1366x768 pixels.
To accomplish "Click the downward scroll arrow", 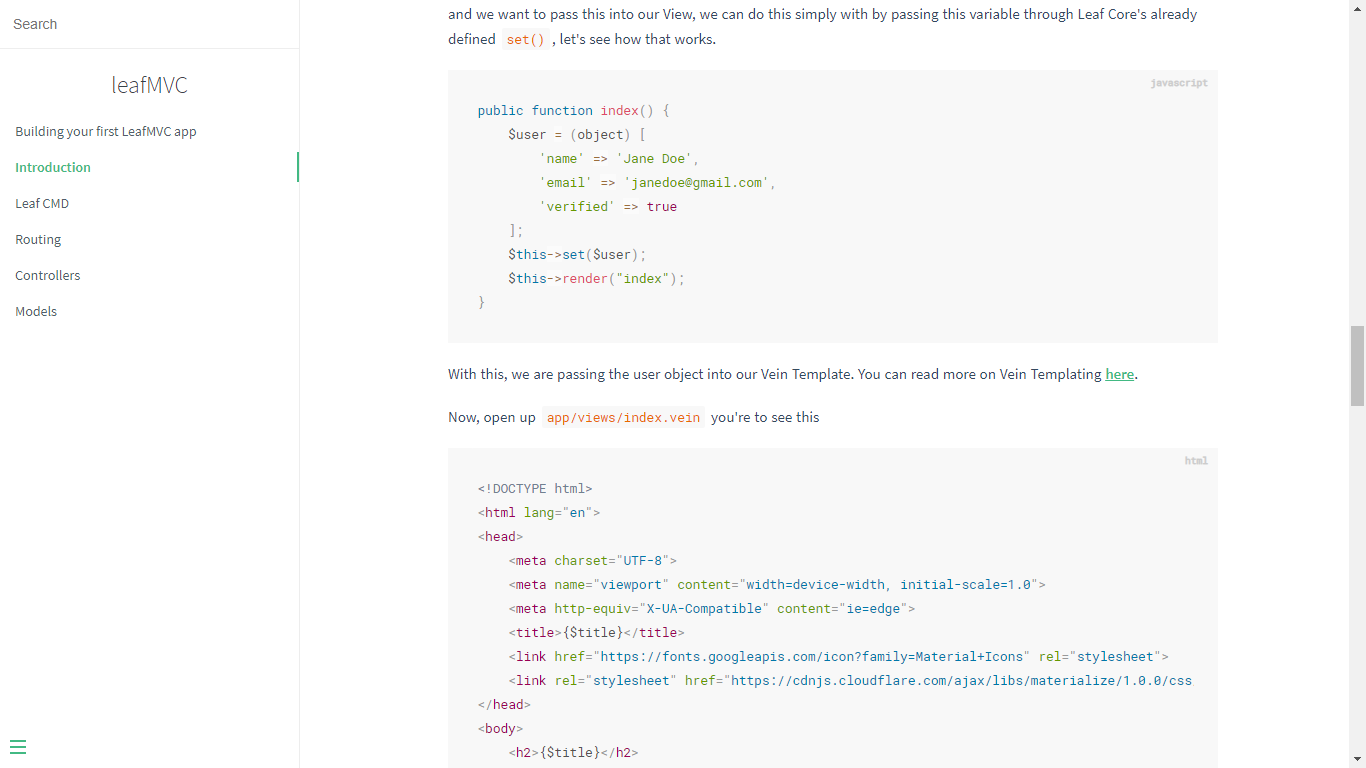I will 1358,761.
